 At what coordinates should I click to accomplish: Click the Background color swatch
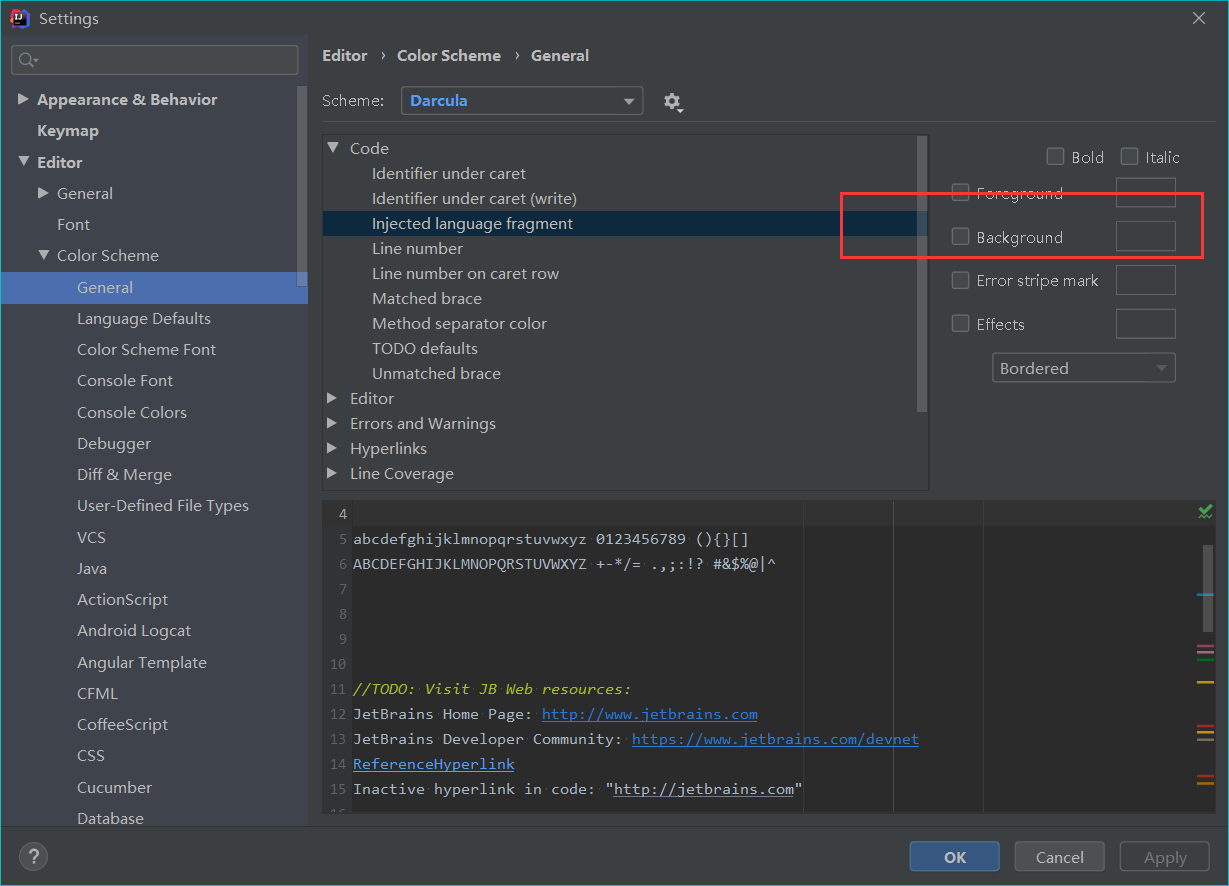(1145, 236)
